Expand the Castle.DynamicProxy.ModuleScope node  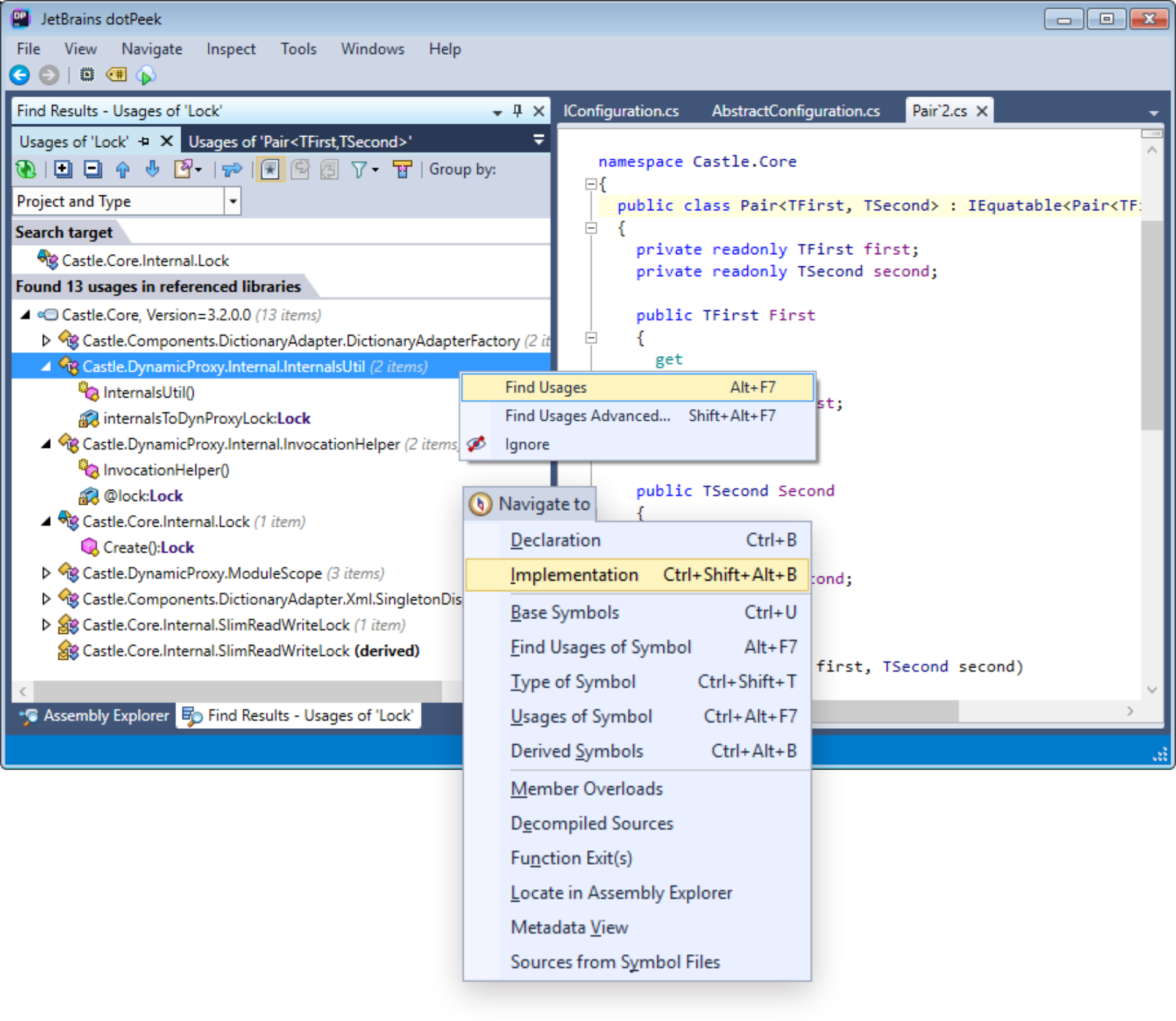pos(46,573)
